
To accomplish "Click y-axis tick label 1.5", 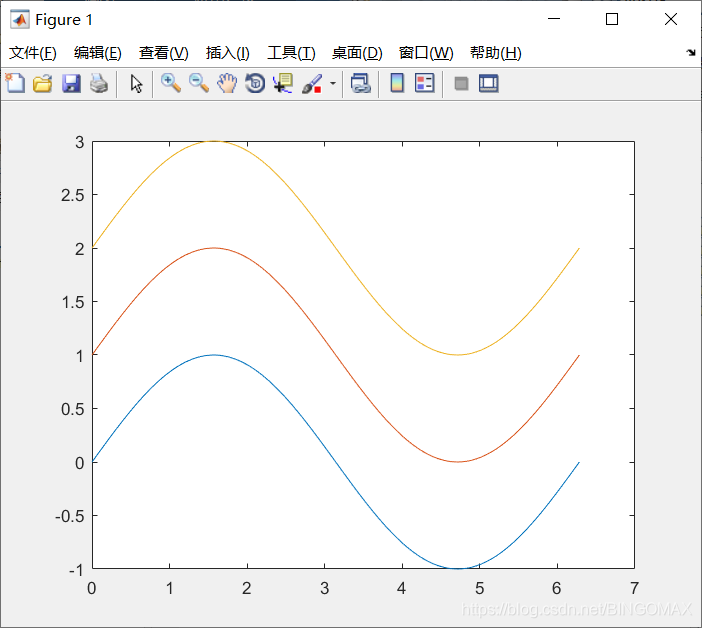I will (73, 302).
